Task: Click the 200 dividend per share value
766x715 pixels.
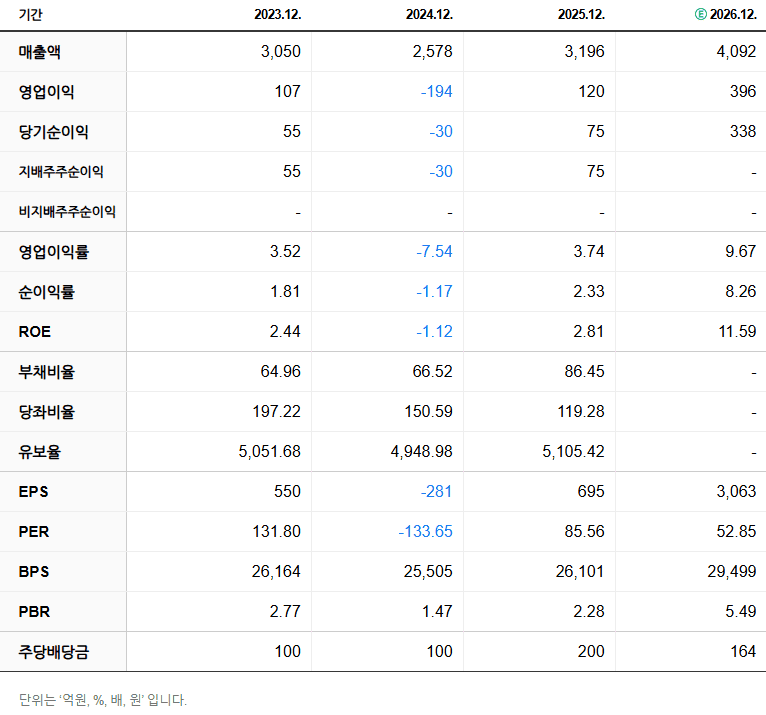Action: tap(591, 652)
